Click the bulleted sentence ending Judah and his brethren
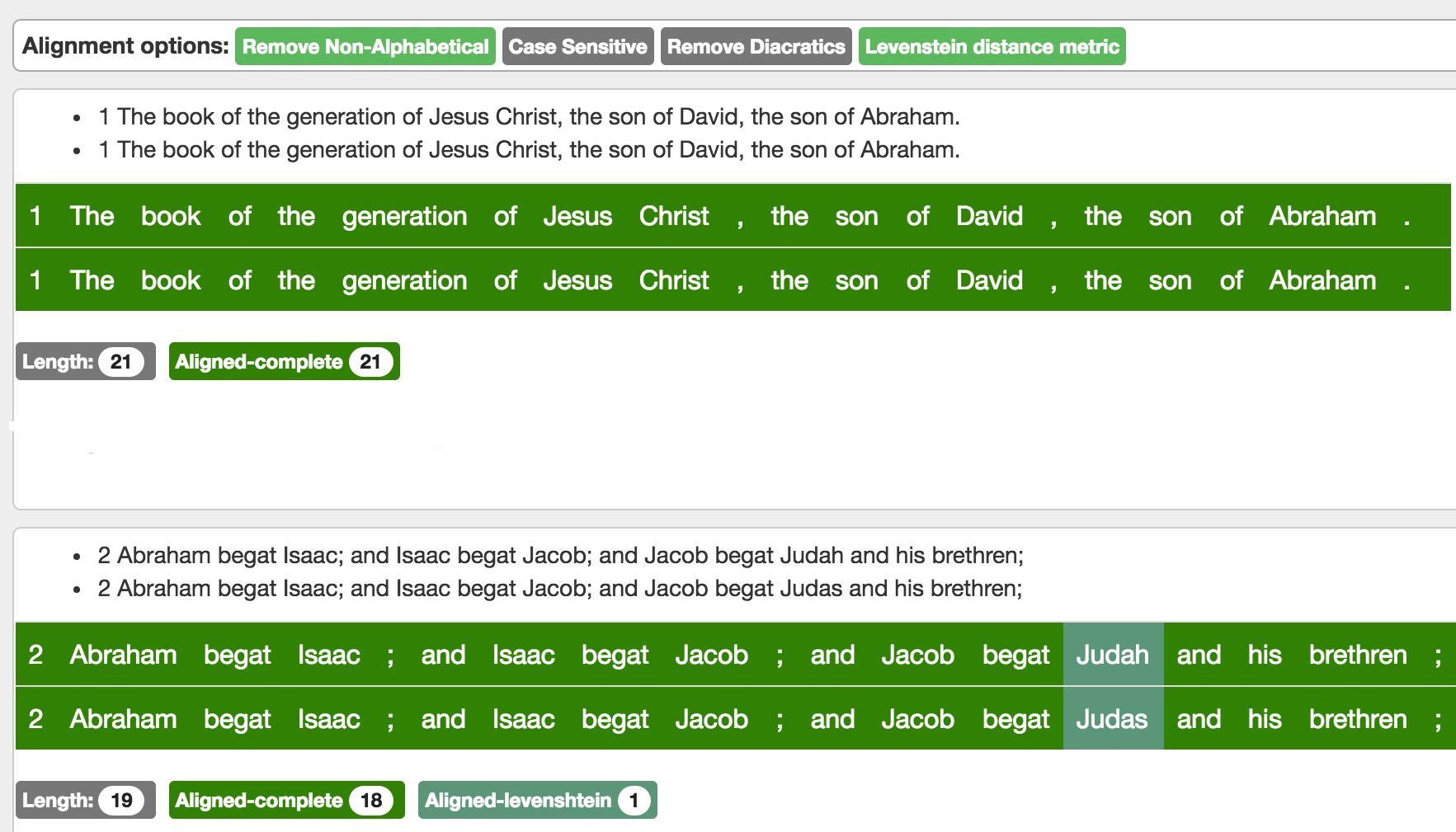This screenshot has height=832, width=1456. click(x=559, y=555)
